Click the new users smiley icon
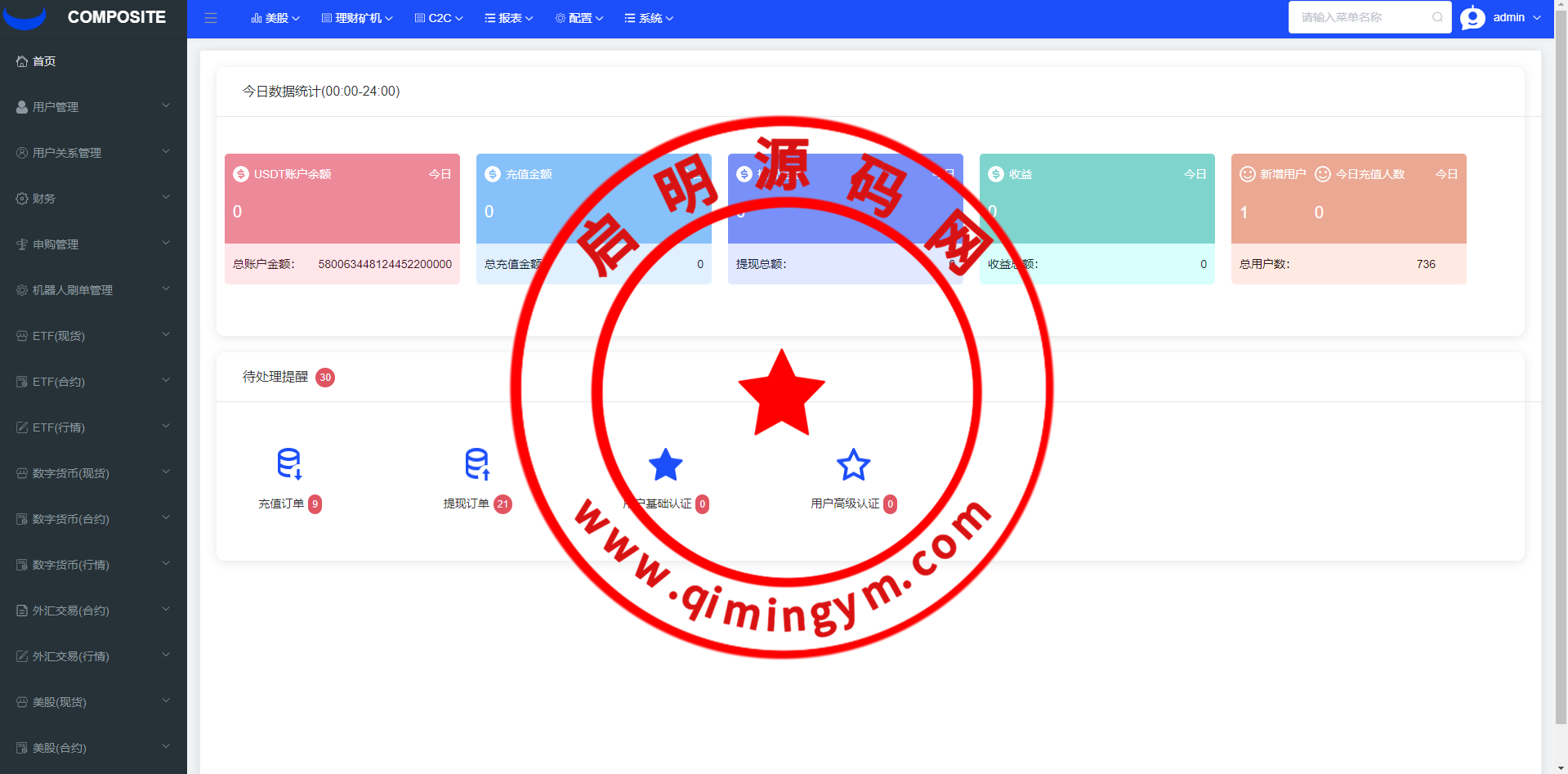Viewport: 1568px width, 774px height. tap(1247, 174)
